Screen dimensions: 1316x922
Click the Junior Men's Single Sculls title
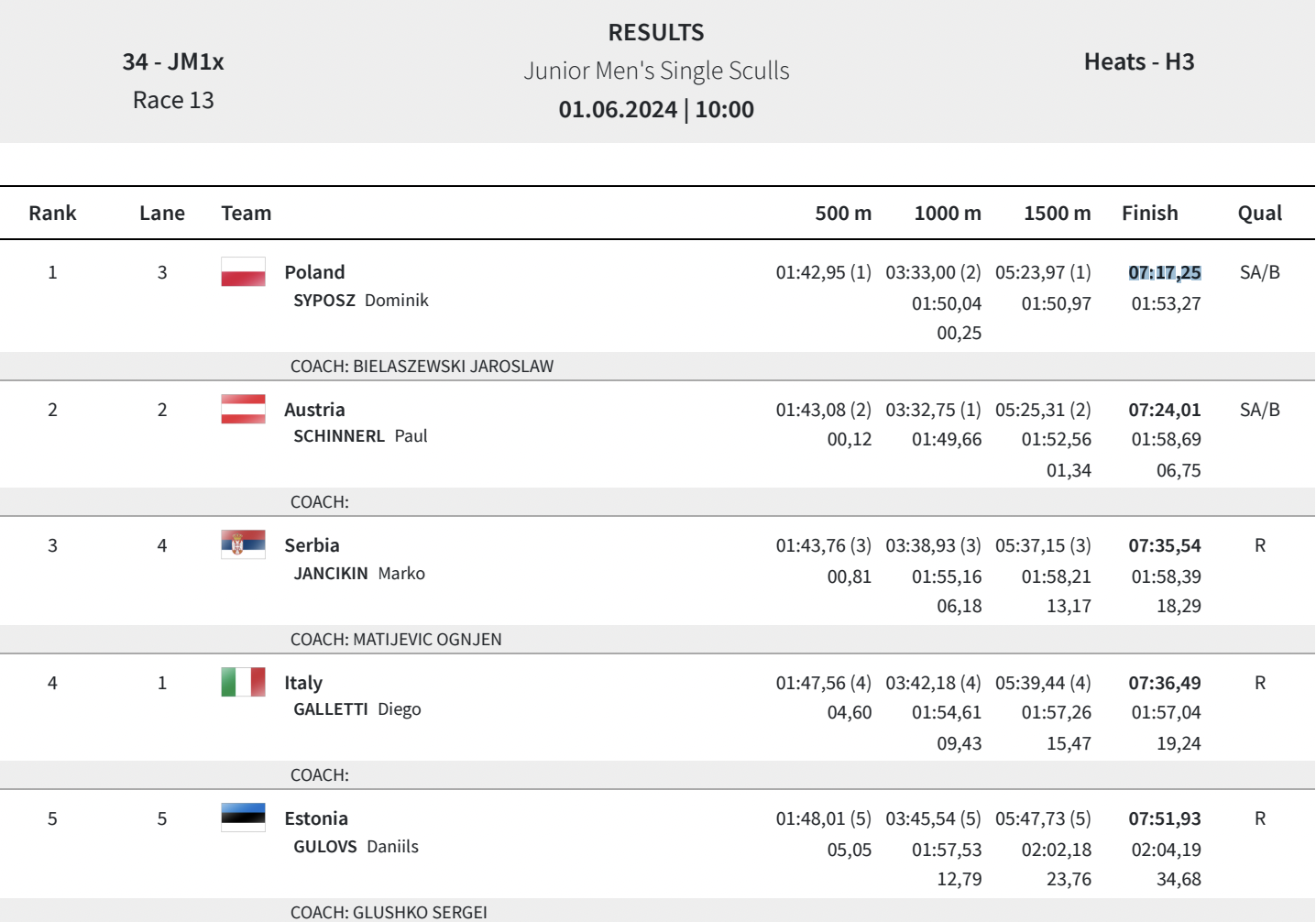pos(656,71)
